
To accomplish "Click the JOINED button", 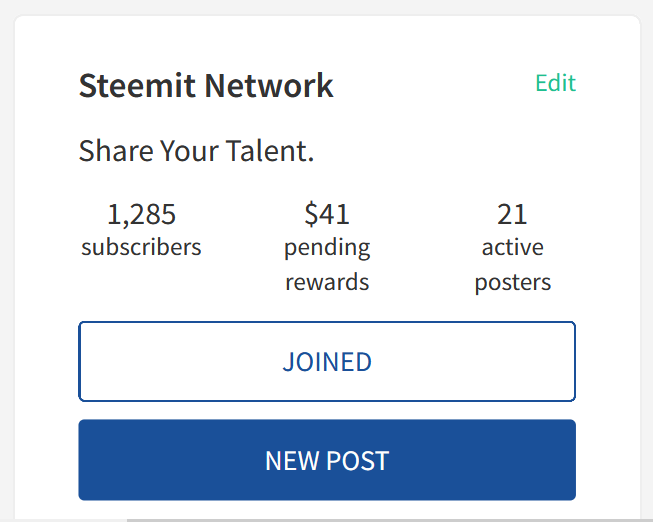I will tap(327, 361).
